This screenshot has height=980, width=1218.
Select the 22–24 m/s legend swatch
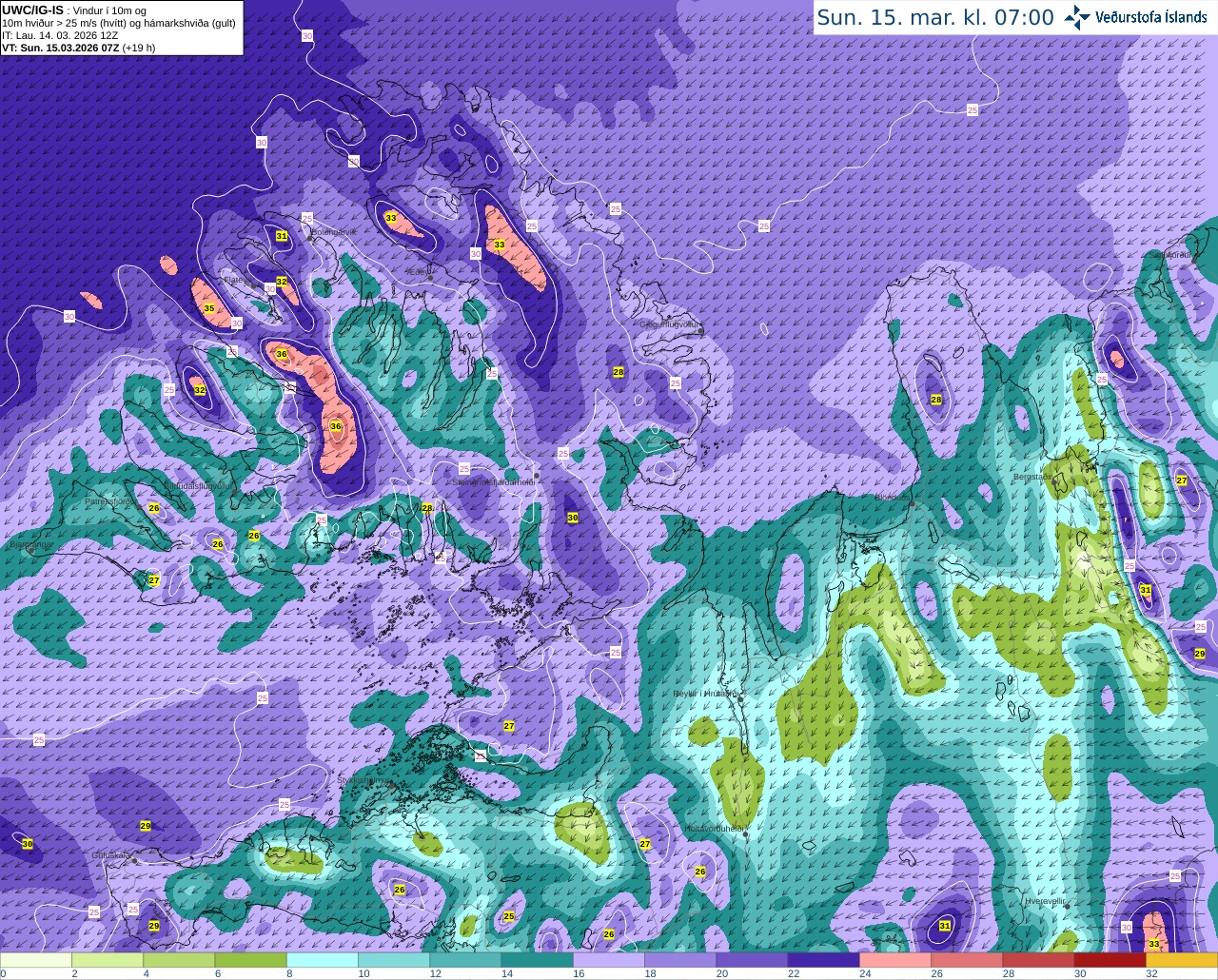823,960
